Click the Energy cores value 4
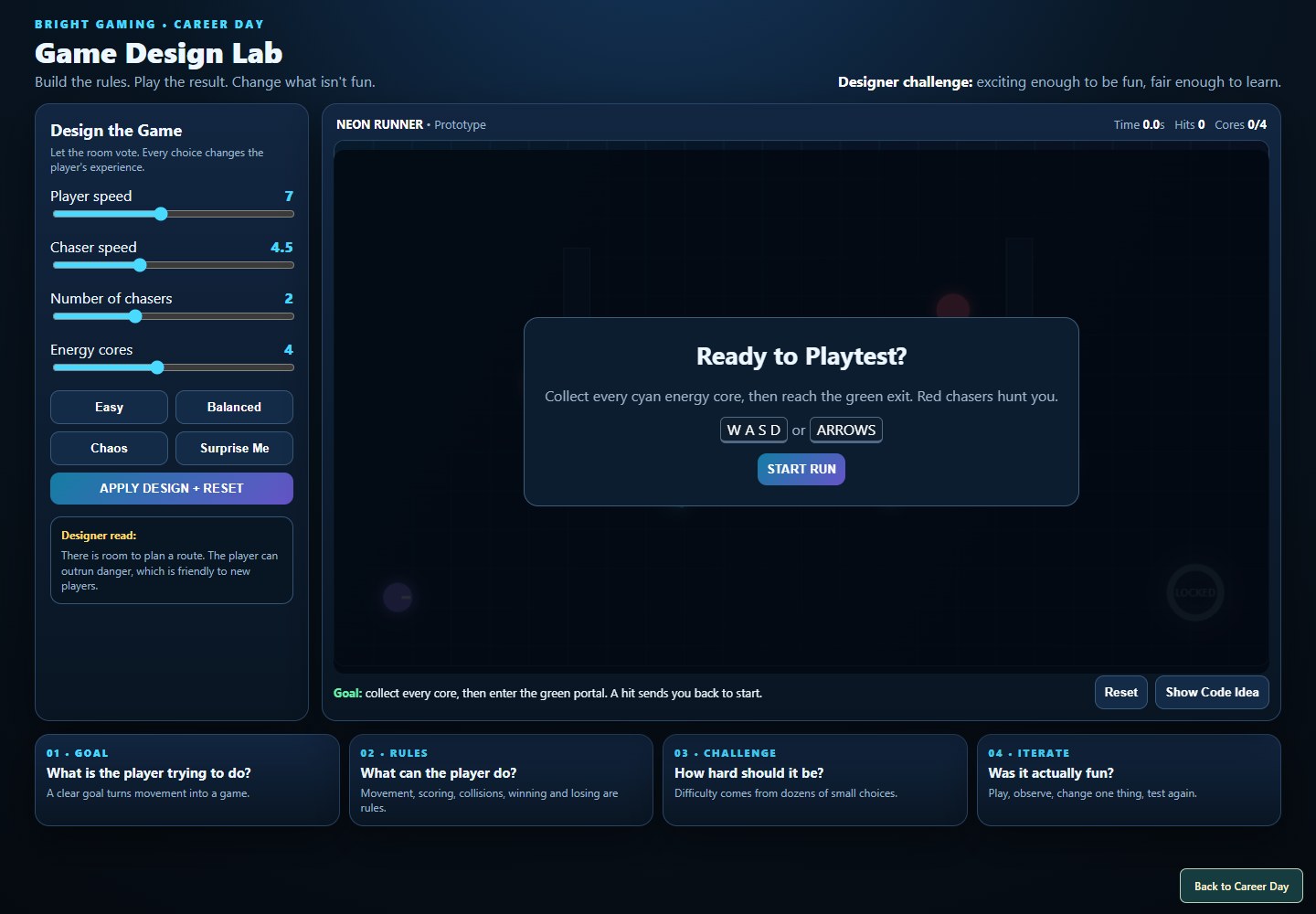 (x=289, y=349)
